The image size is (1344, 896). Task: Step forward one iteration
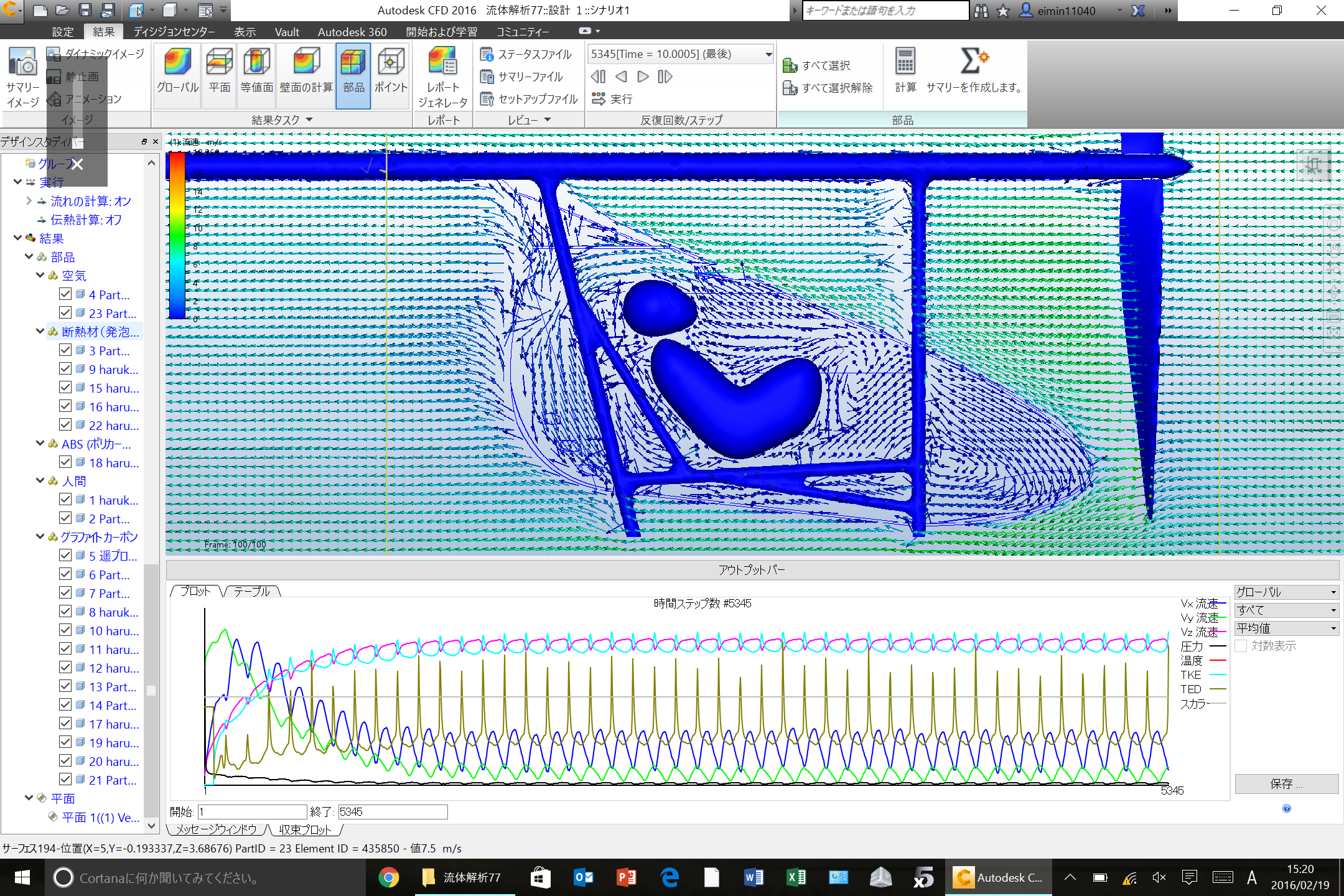[643, 77]
